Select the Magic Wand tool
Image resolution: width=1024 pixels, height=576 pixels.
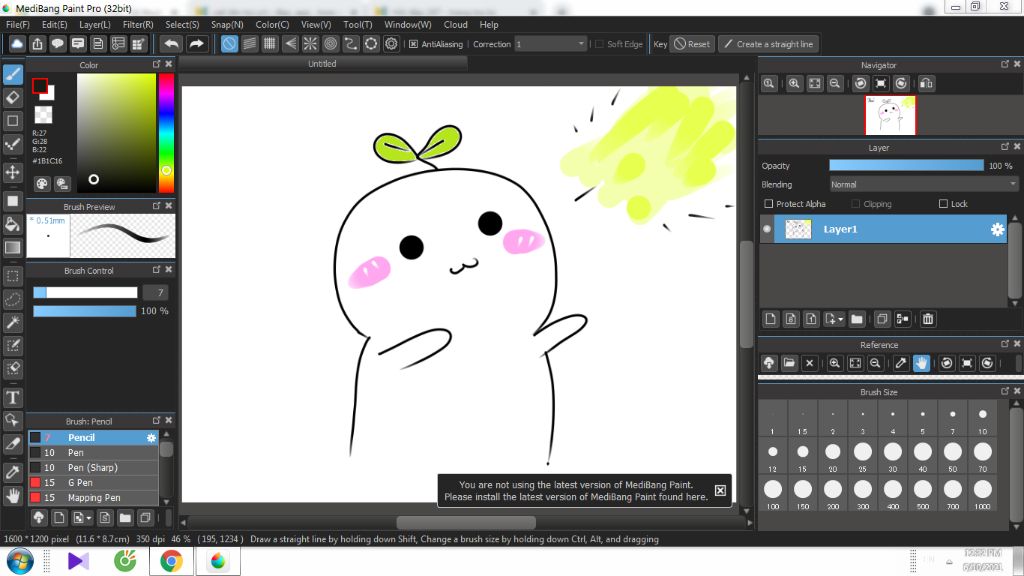12,323
